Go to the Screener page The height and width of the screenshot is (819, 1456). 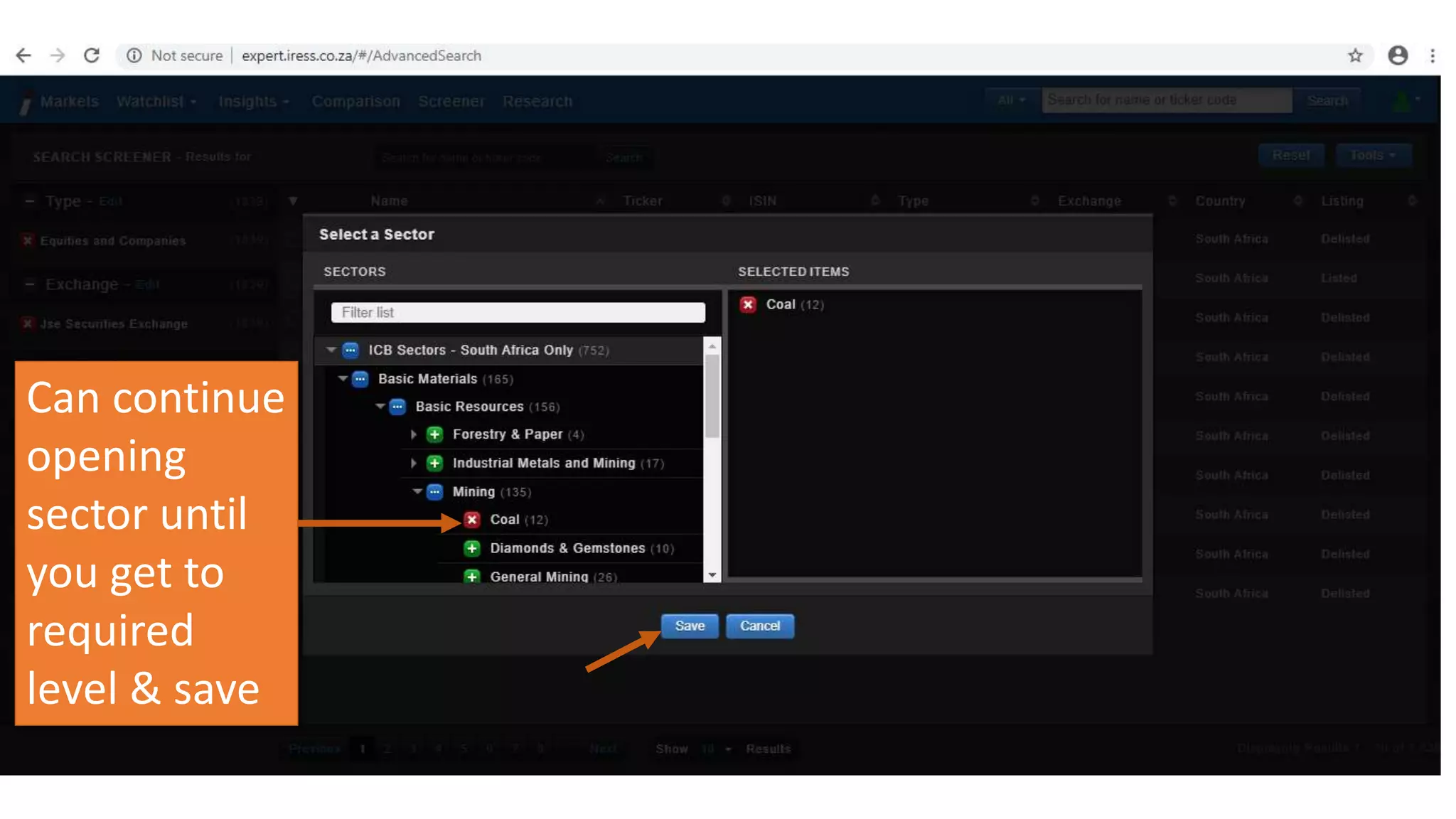(x=451, y=101)
